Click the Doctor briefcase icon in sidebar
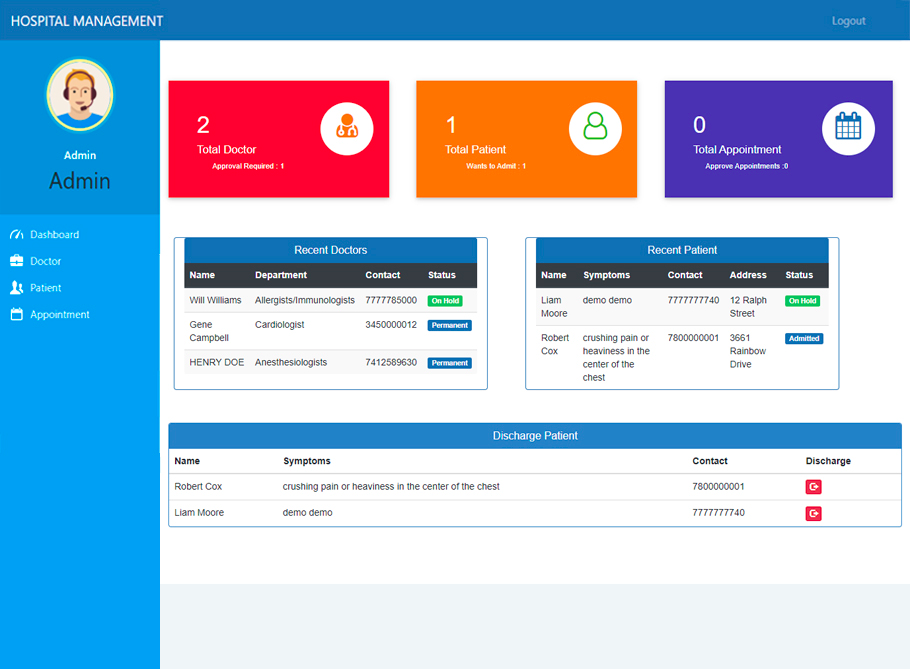The image size is (910, 669). tap(17, 261)
